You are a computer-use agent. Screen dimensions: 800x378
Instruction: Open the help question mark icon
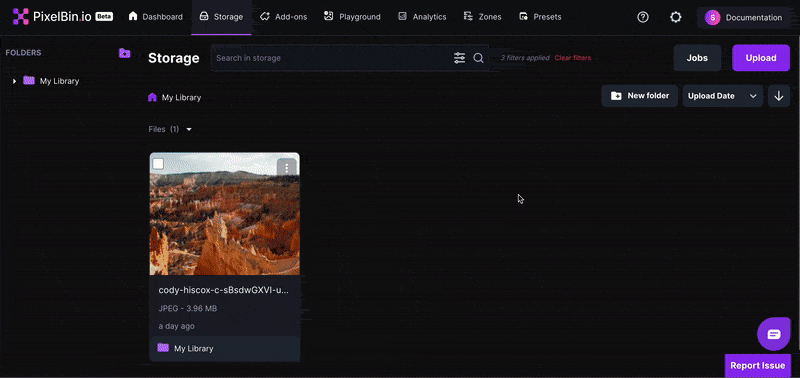coord(643,17)
